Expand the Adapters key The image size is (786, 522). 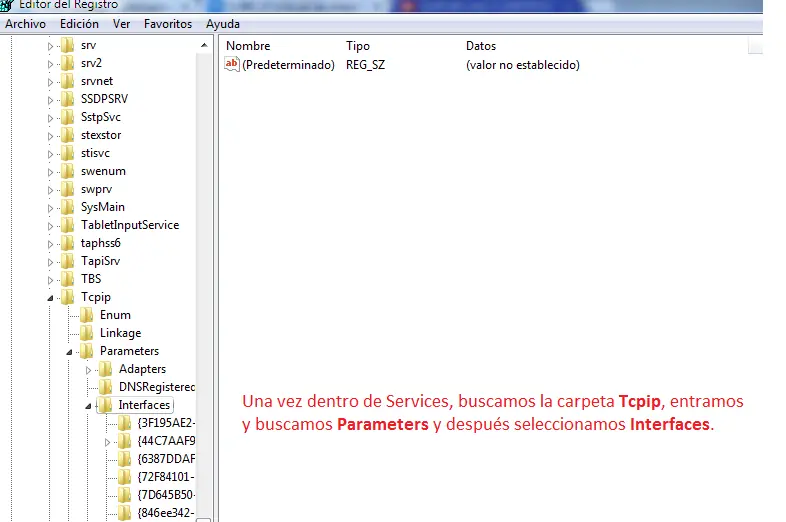pyautogui.click(x=88, y=370)
